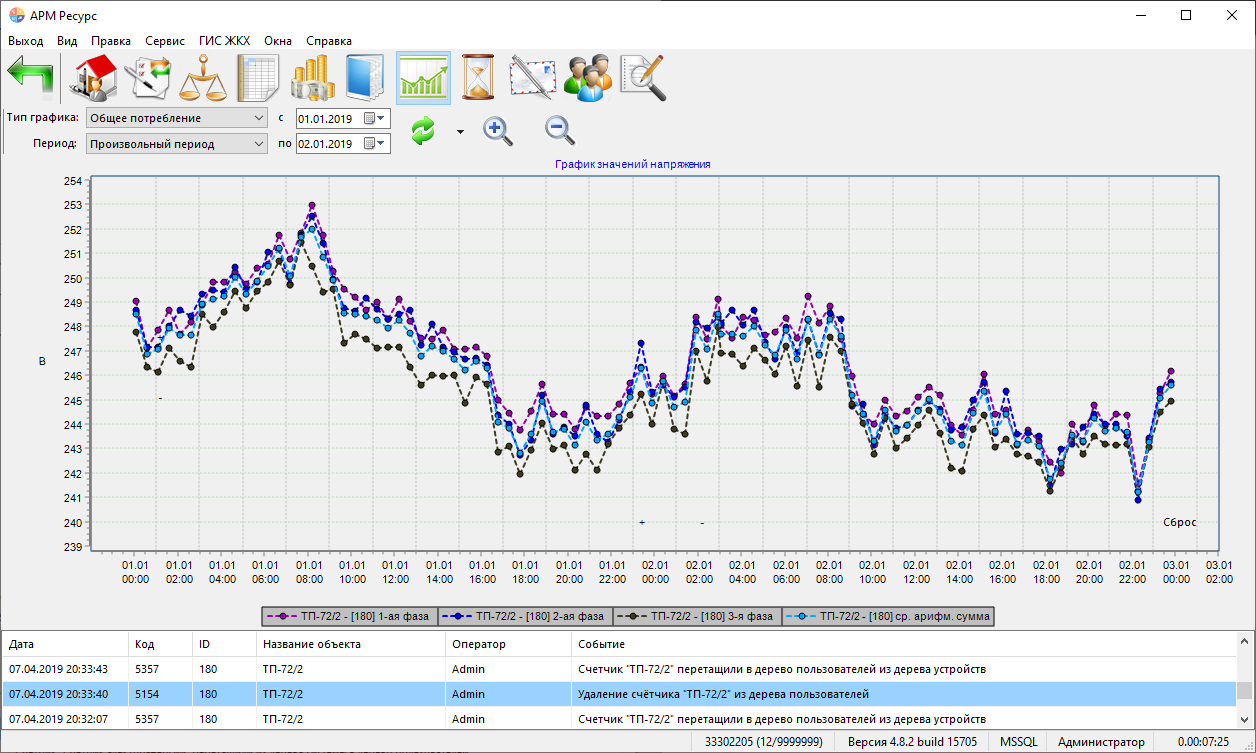The image size is (1256, 753).
Task: Select the green chart graph toolbar icon
Action: click(x=423, y=78)
